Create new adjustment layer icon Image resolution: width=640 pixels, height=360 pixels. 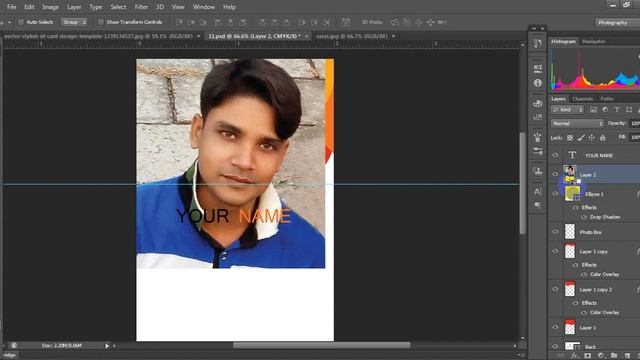pyautogui.click(x=601, y=356)
